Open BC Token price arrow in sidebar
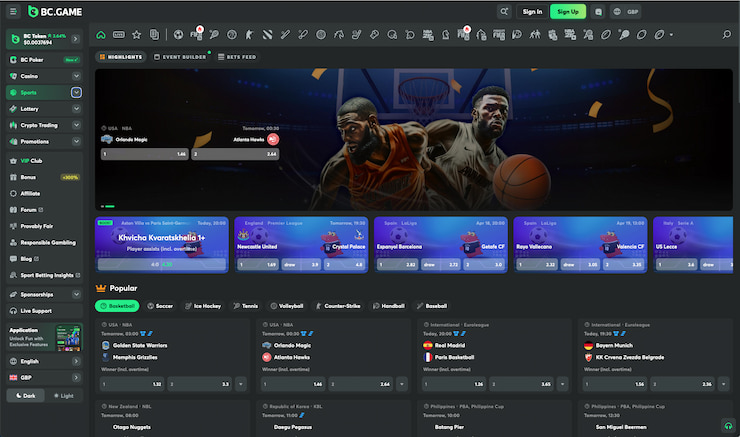Viewport: 740px width, 437px height. coord(76,39)
